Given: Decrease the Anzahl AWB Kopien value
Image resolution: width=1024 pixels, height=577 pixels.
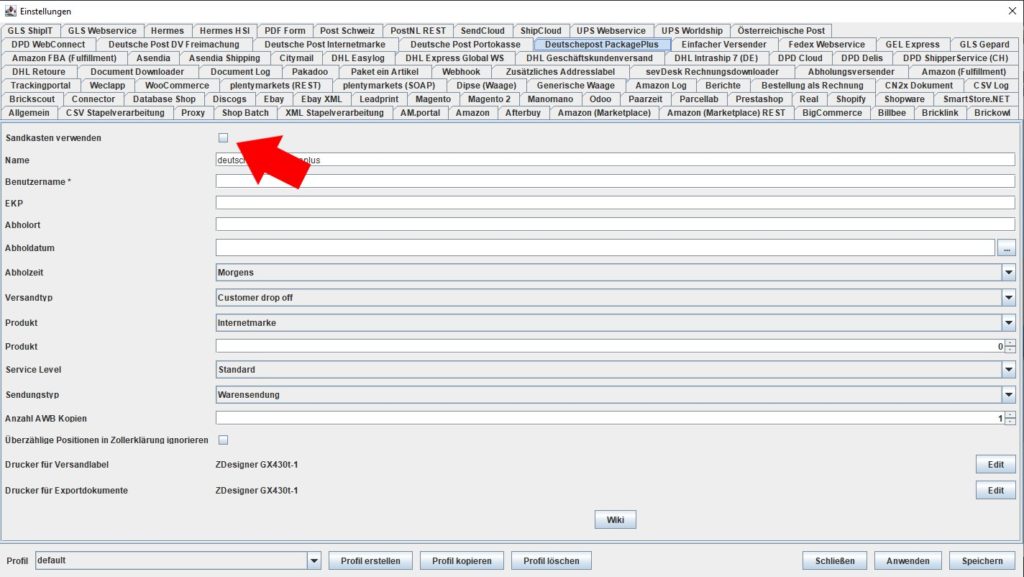Looking at the screenshot, I should click(1010, 422).
